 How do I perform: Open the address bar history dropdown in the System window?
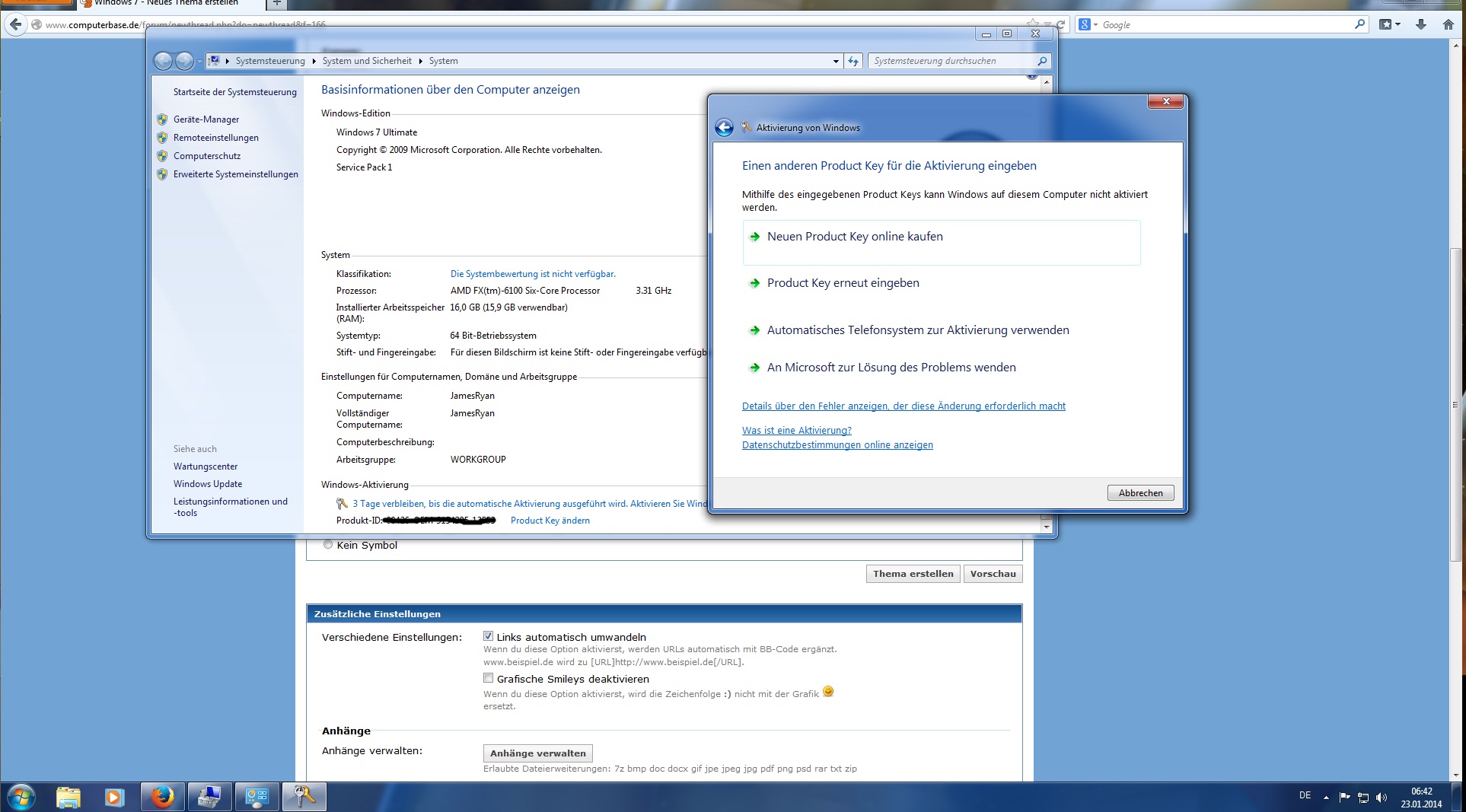[836, 61]
